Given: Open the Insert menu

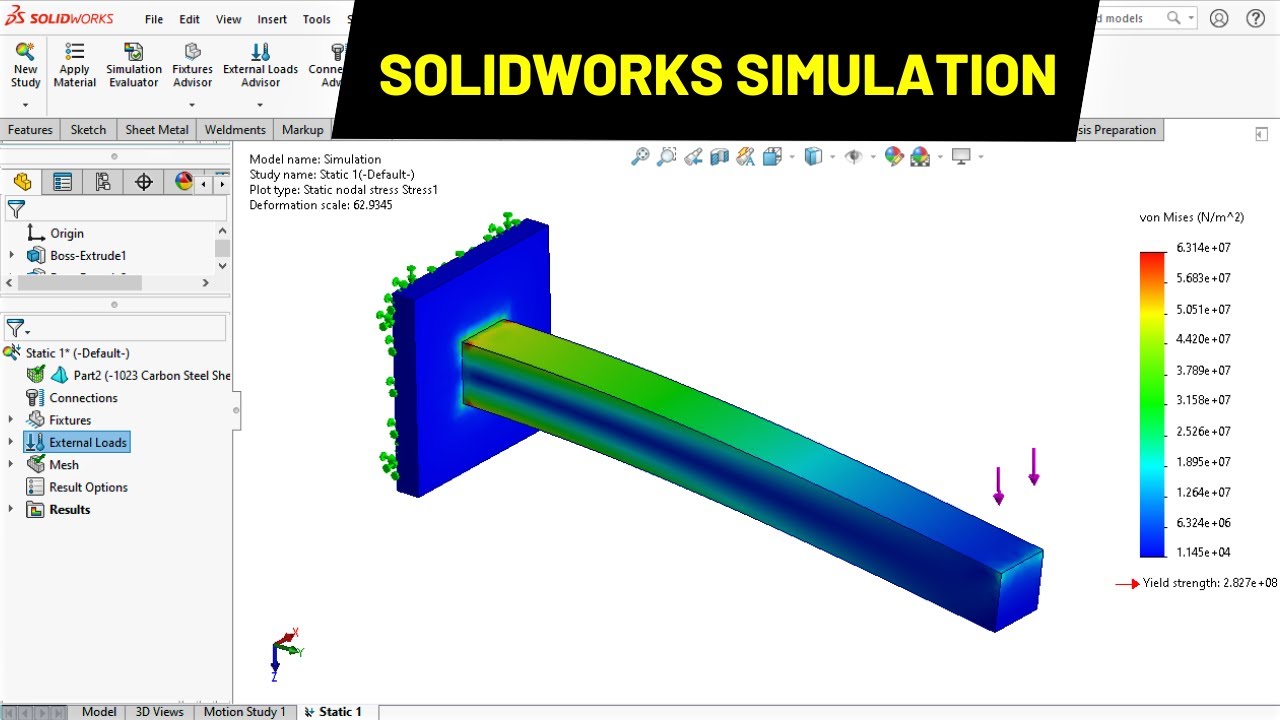Looking at the screenshot, I should click(x=272, y=19).
